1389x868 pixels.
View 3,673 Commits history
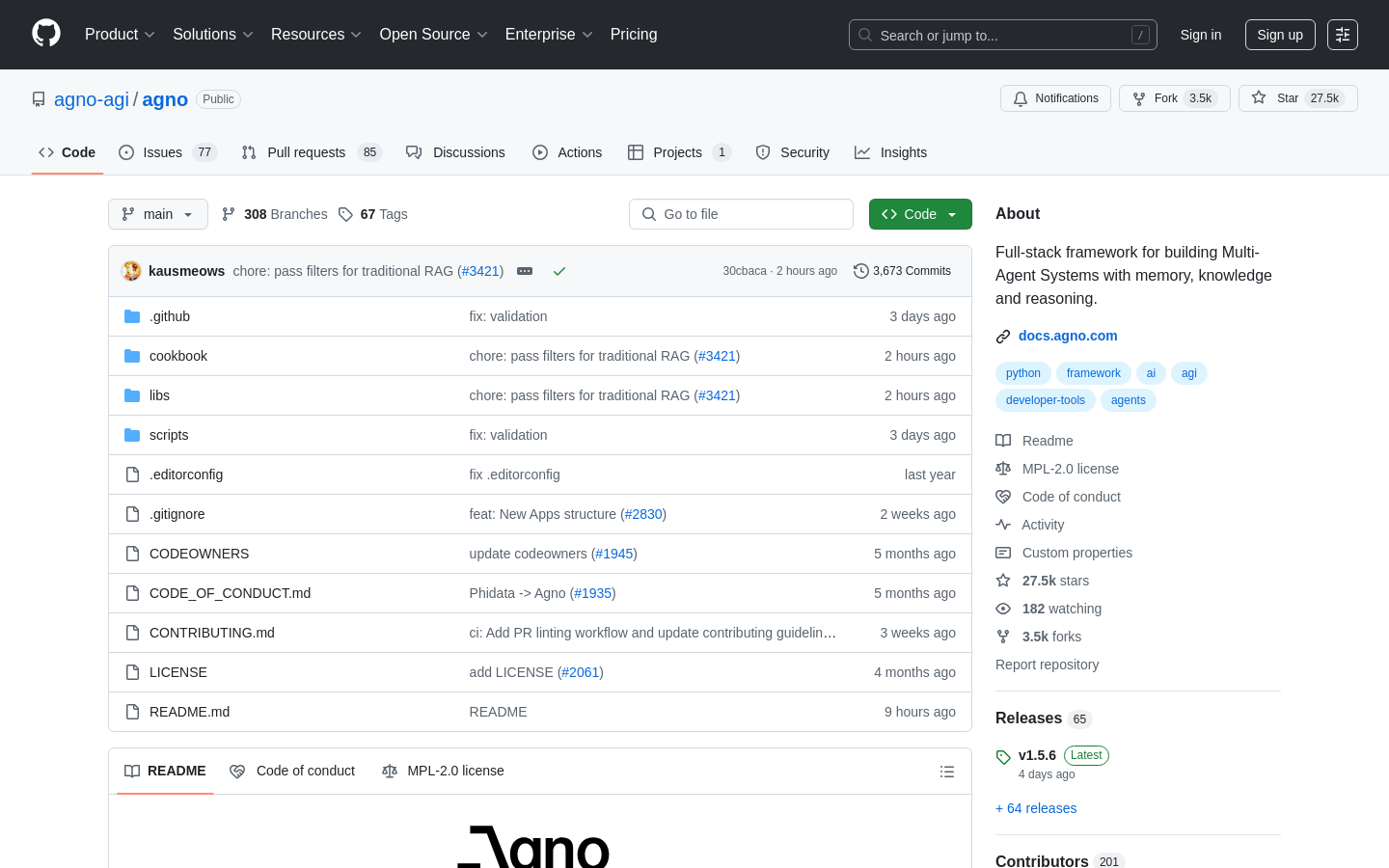pos(903,271)
